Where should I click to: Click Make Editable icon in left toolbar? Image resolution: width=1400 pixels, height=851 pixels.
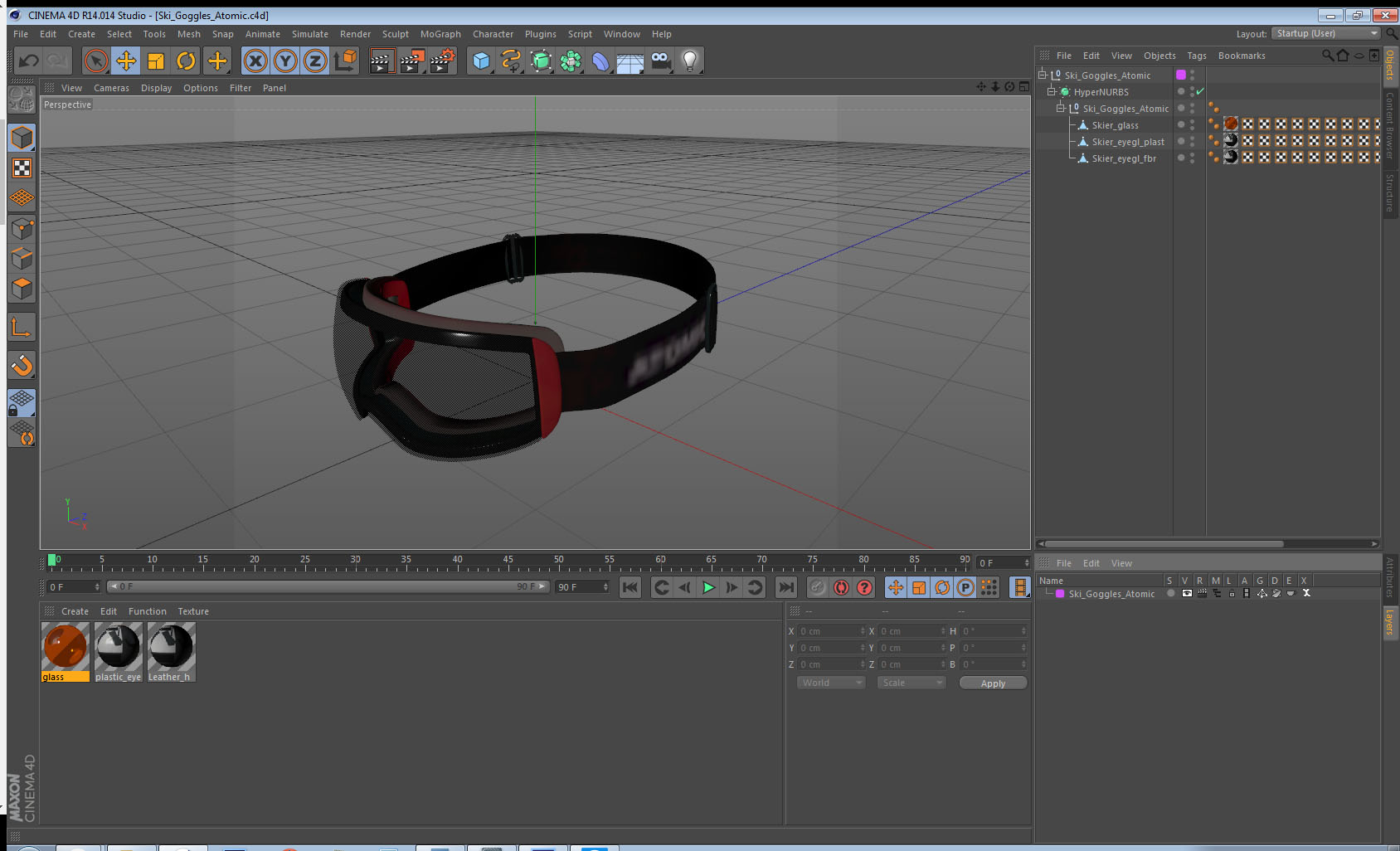(x=22, y=100)
